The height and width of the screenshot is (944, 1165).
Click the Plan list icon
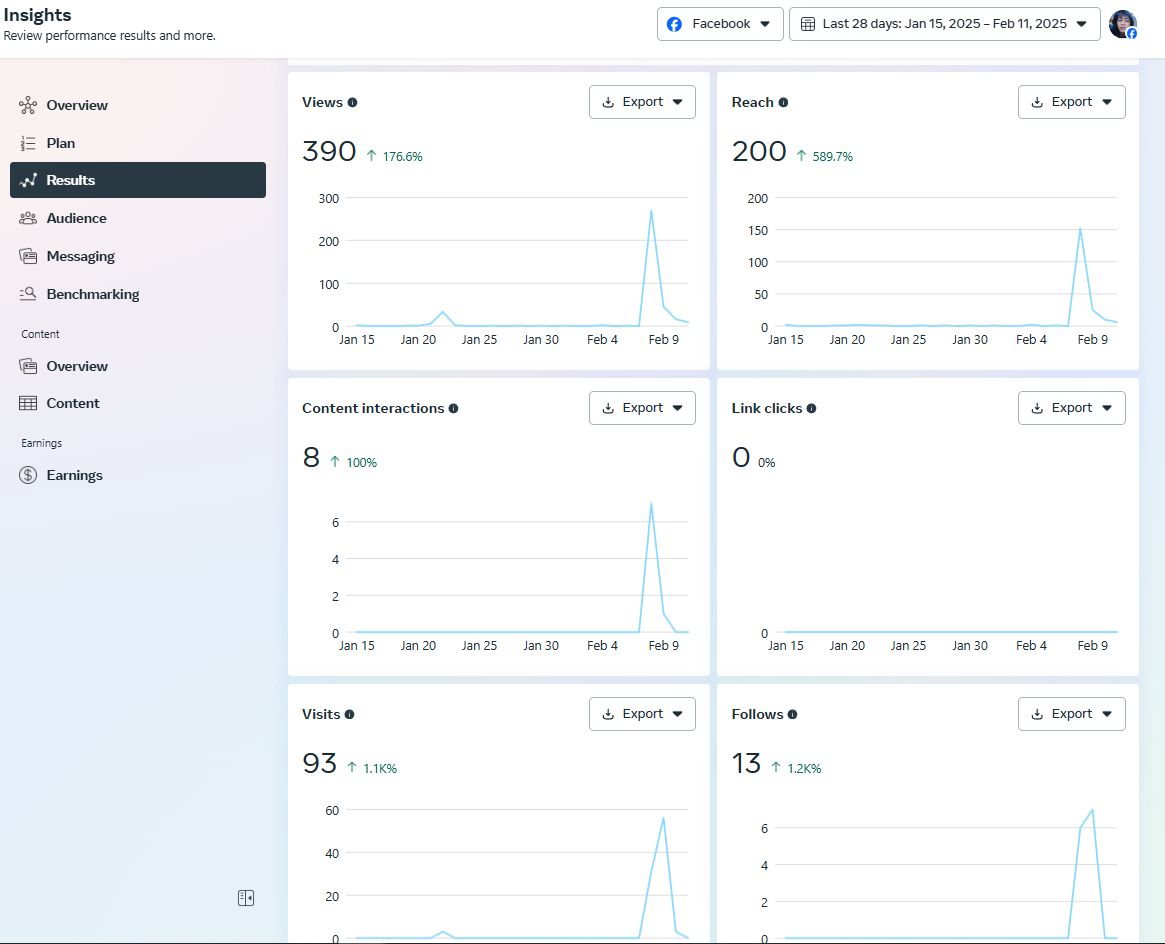click(28, 143)
